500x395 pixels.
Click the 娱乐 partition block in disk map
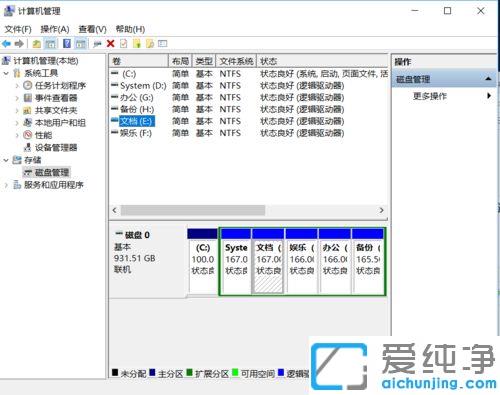302,262
